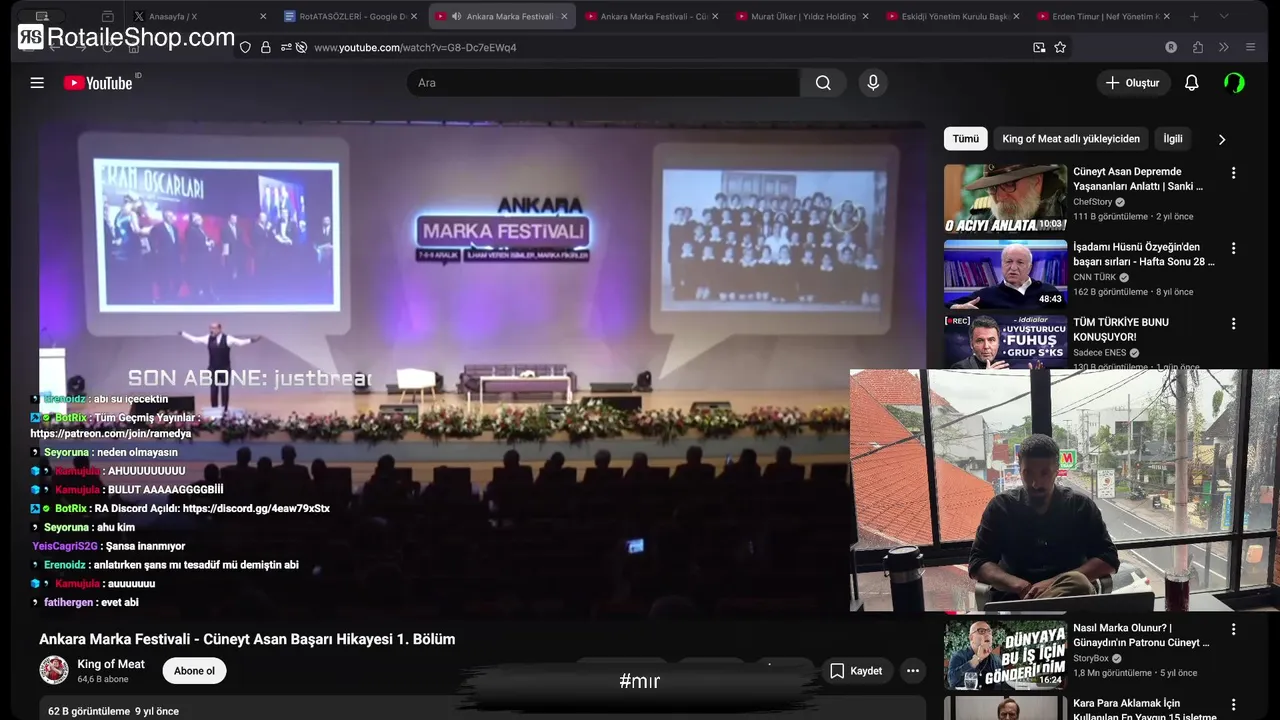Image resolution: width=1280 pixels, height=720 pixels.
Task: Open ChefStory channel link
Action: tap(1092, 202)
